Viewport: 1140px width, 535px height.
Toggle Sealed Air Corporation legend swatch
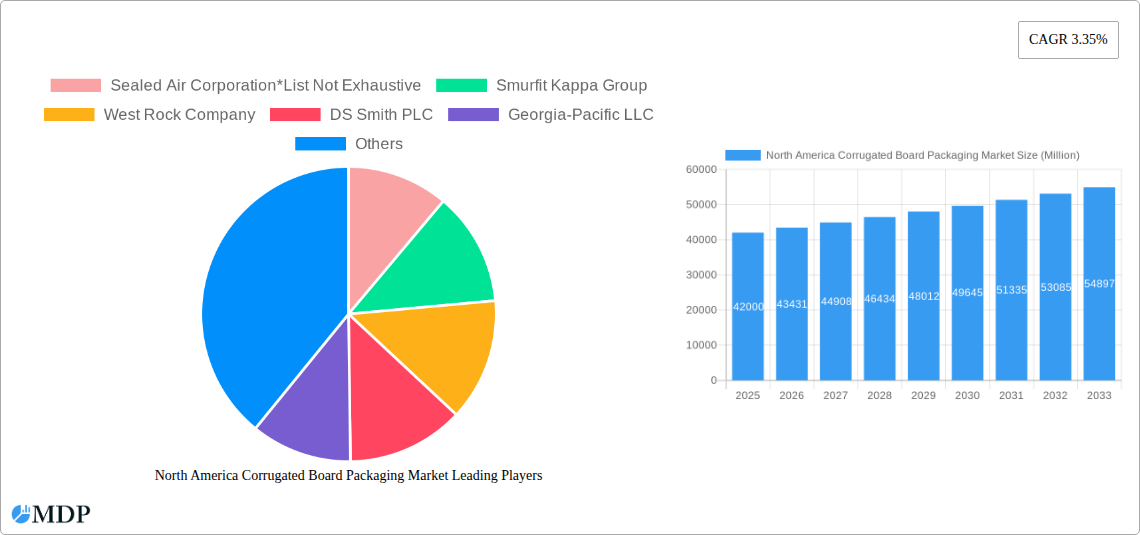tap(76, 86)
